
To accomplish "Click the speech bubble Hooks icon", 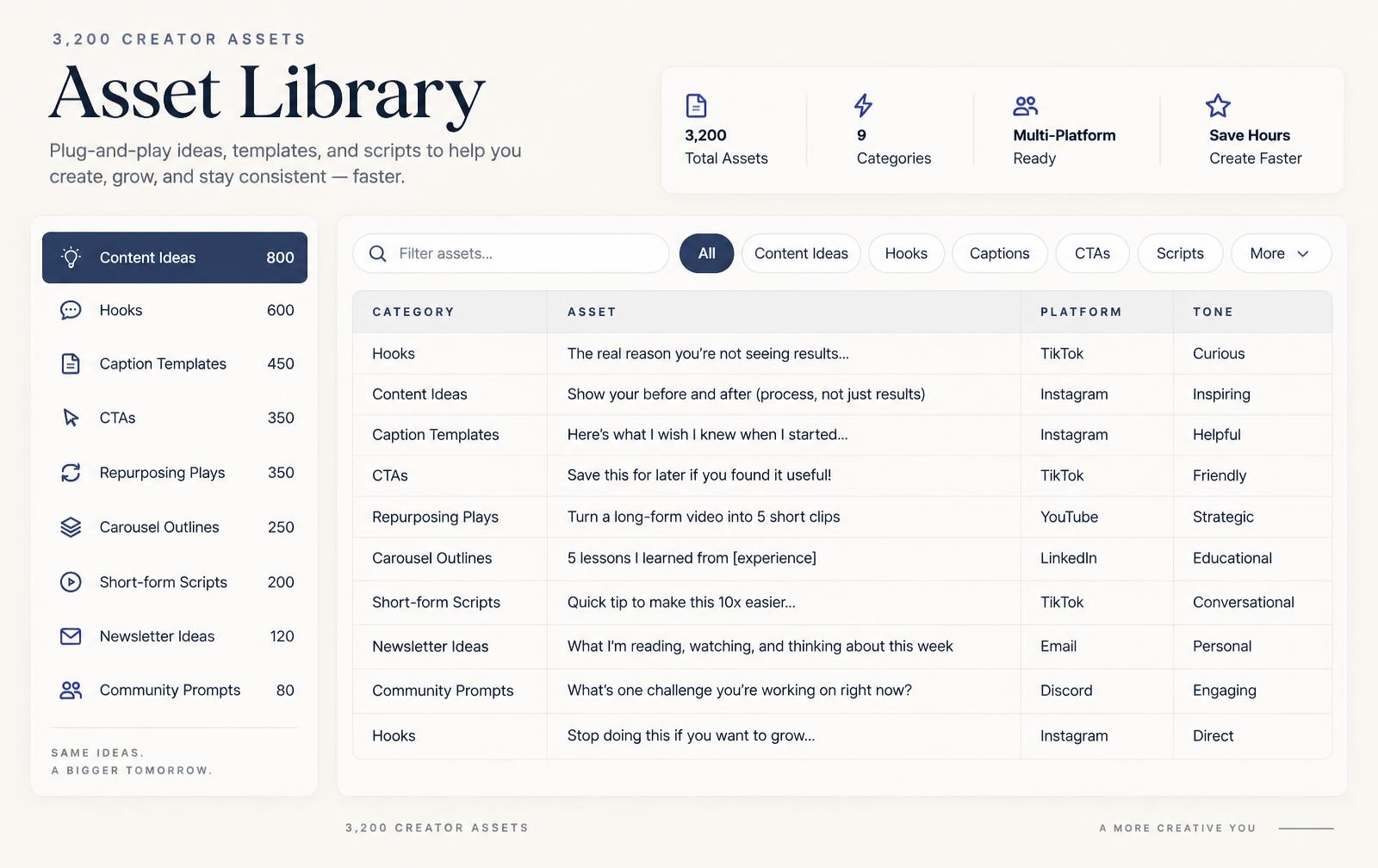I will coord(71,310).
